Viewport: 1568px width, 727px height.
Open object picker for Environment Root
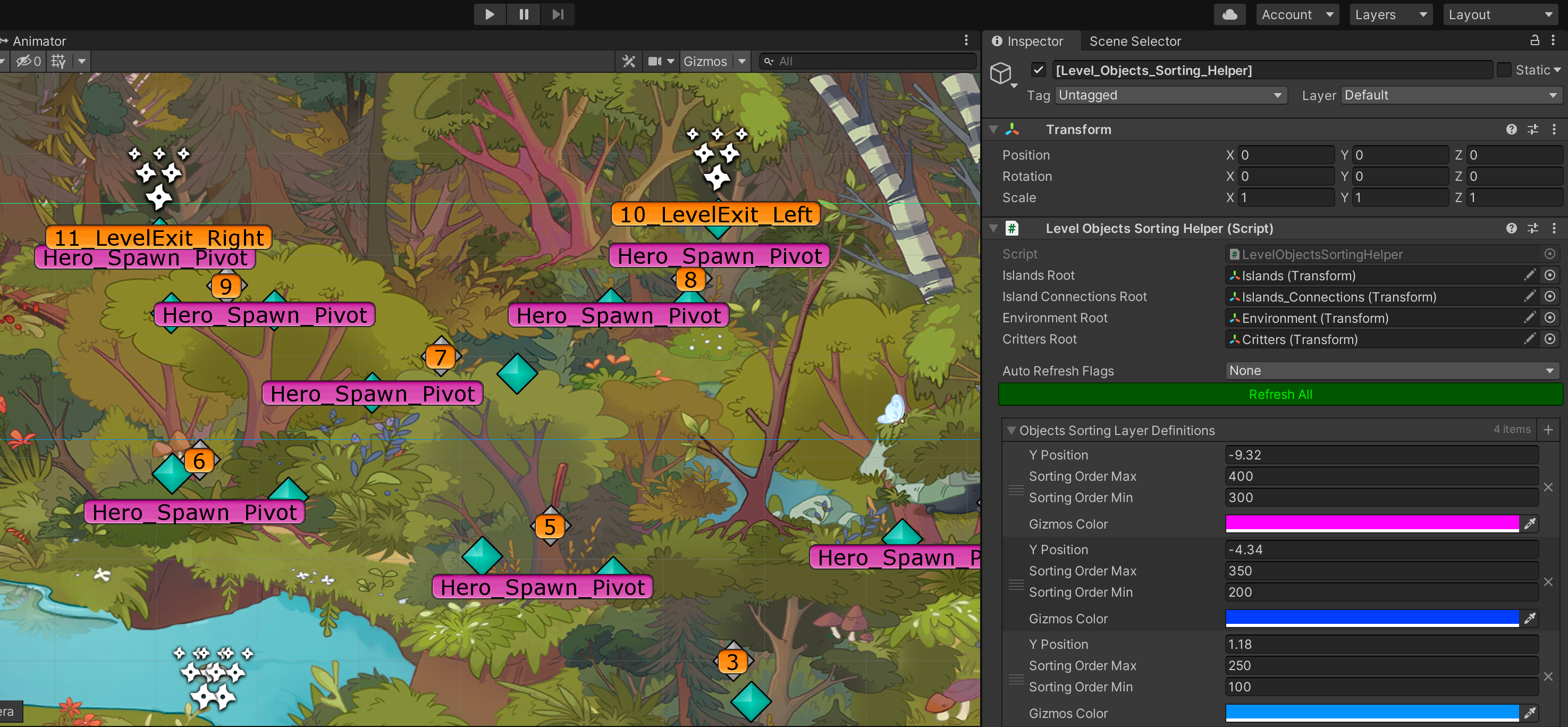click(1550, 318)
